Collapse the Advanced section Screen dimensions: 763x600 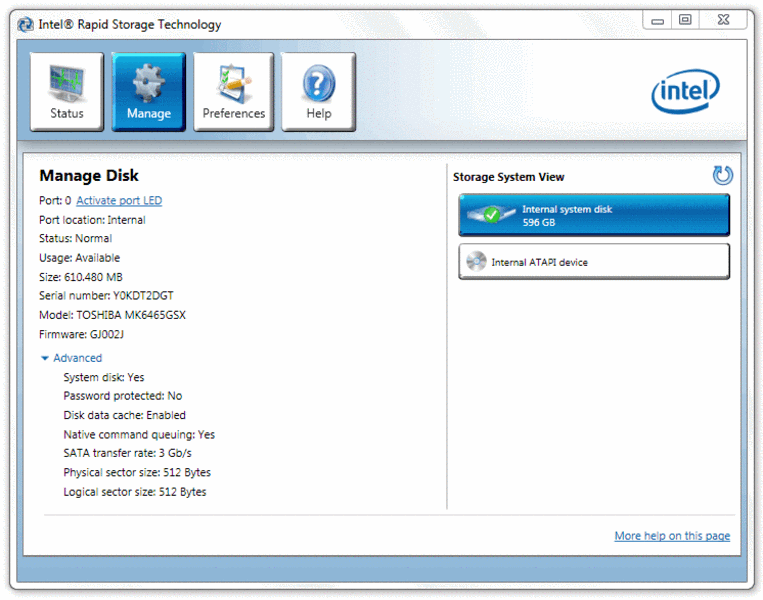point(72,358)
